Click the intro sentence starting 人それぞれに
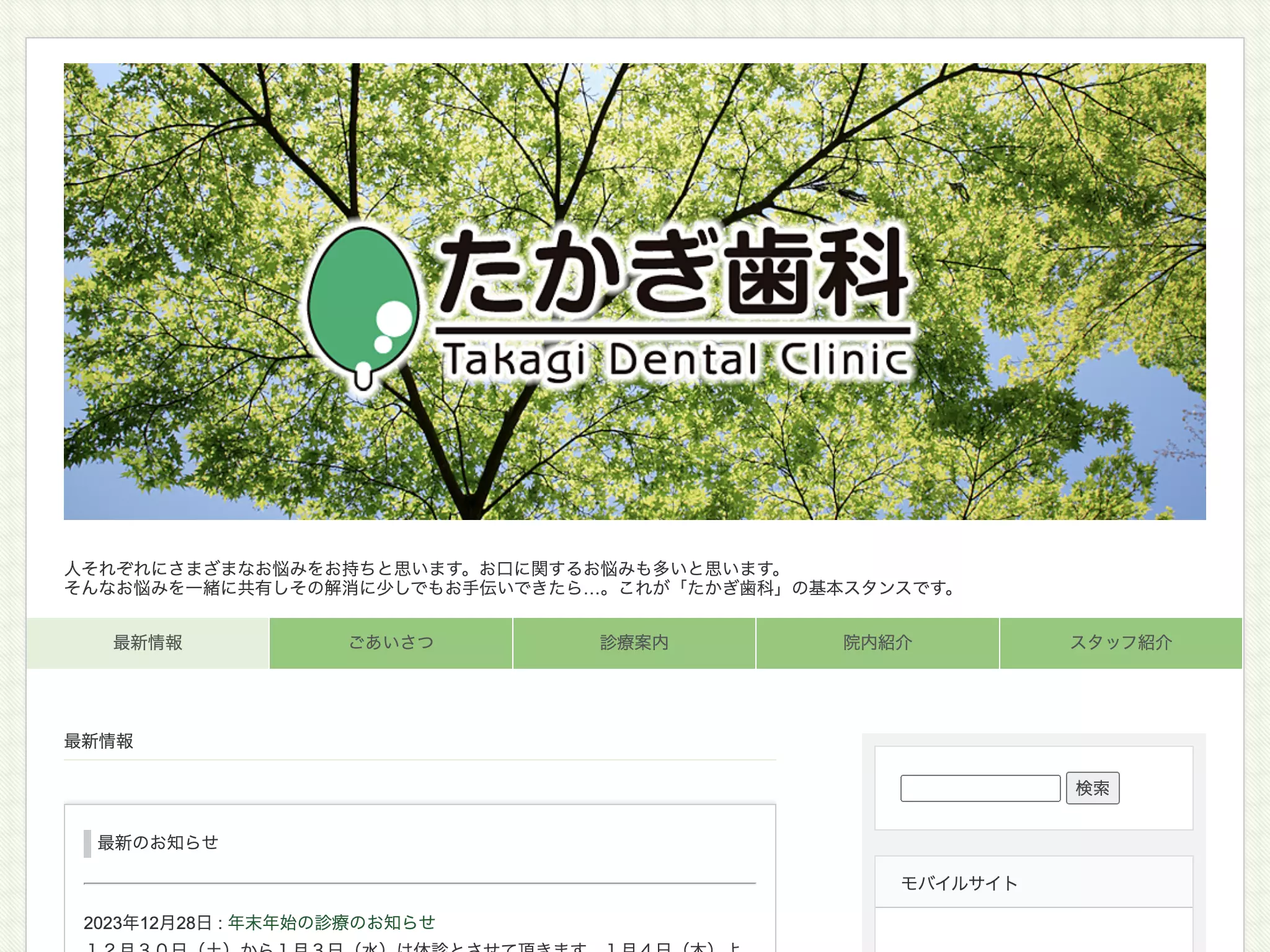1270x952 pixels. coord(425,568)
